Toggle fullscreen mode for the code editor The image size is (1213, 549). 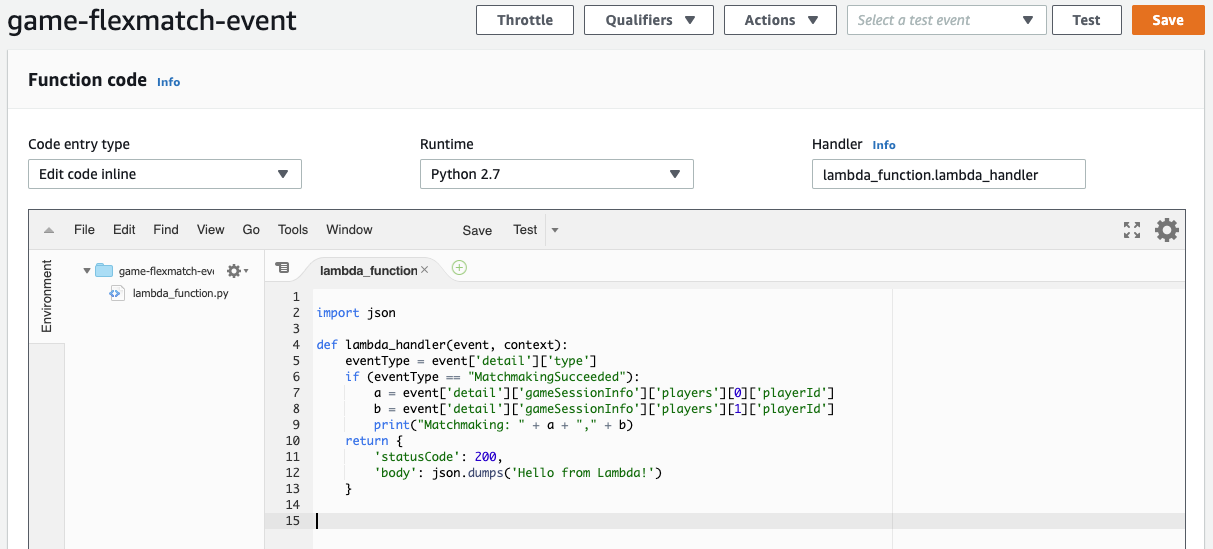[x=1132, y=230]
